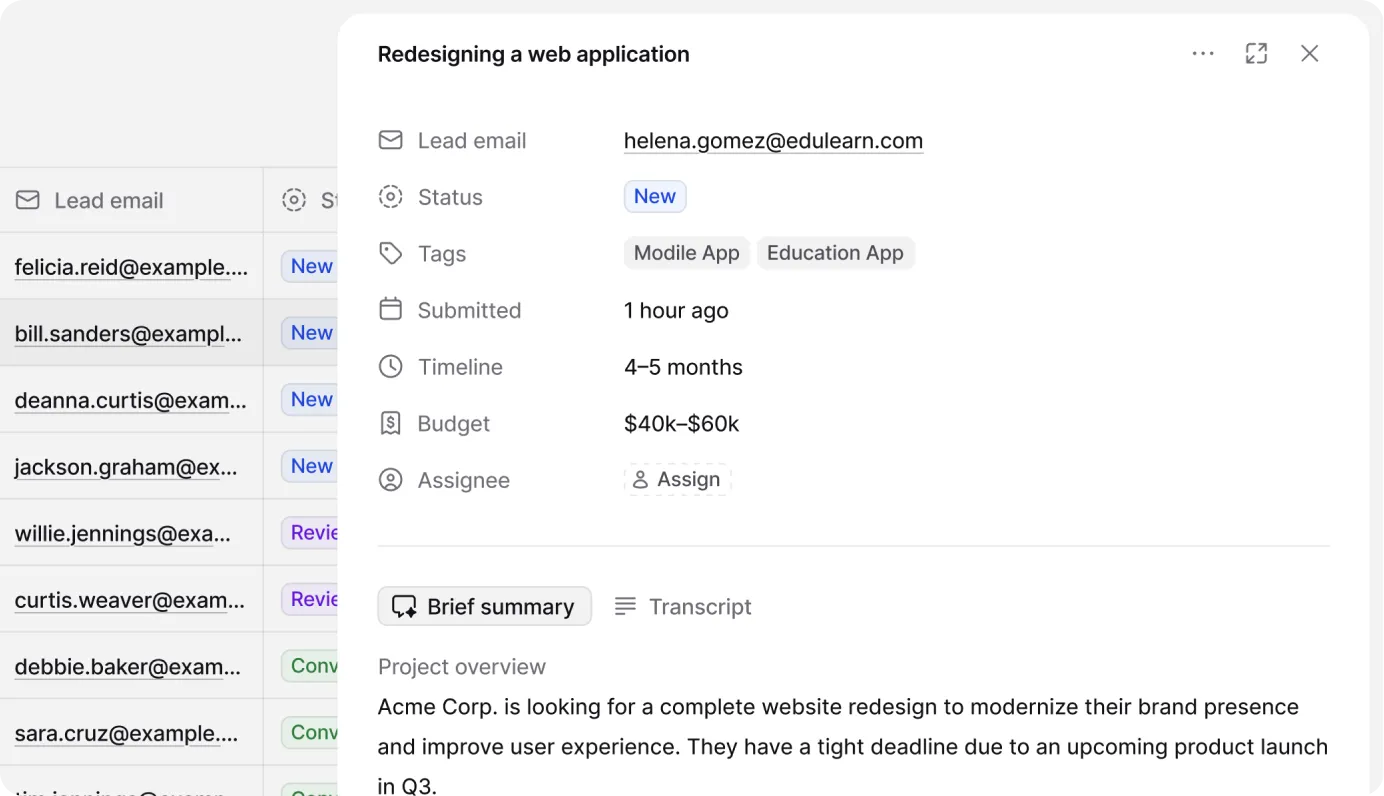
Task: Open helena.gomez@edulearn.com email link
Action: click(x=773, y=140)
